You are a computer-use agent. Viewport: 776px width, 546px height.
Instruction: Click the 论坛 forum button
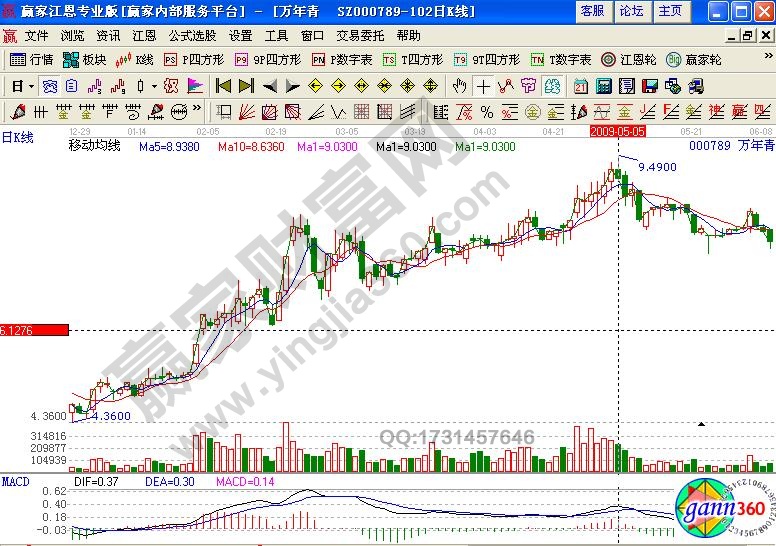coord(631,11)
